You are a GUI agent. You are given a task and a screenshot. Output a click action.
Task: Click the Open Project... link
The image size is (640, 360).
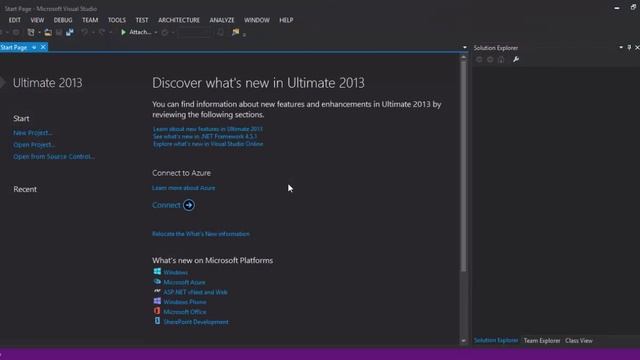pos(34,144)
